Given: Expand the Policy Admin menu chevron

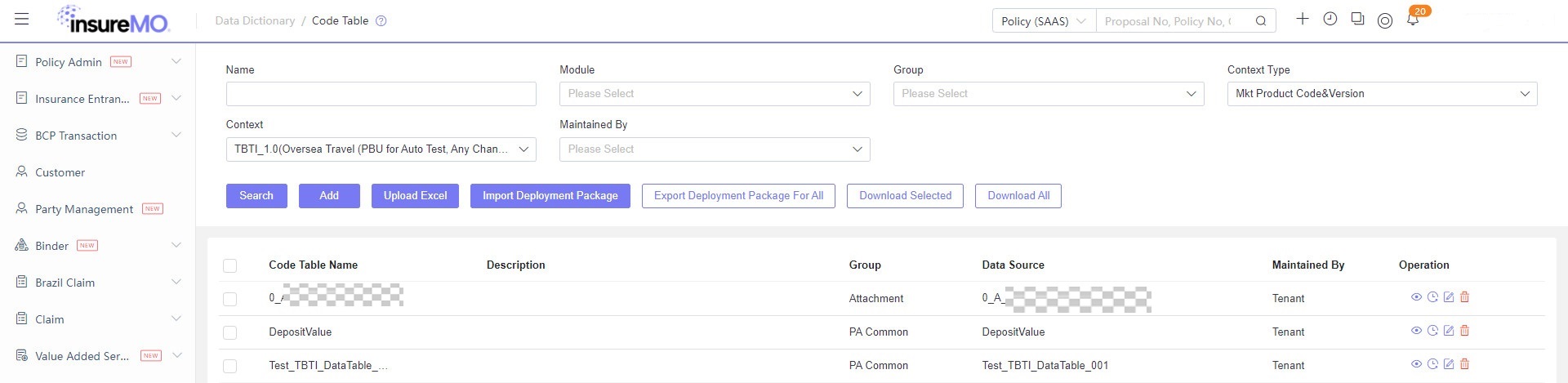Looking at the screenshot, I should [x=176, y=61].
